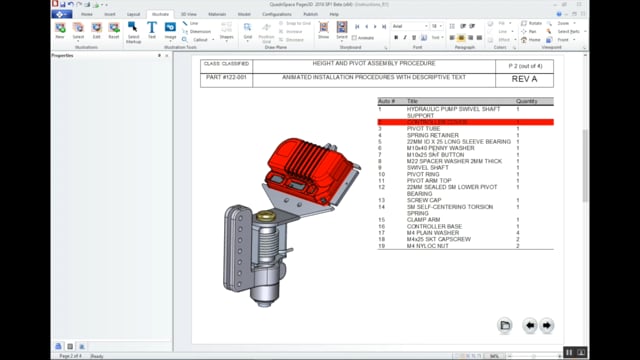
Task: Click the blue Help icon near ribbon
Action: pyautogui.click(x=559, y=14)
